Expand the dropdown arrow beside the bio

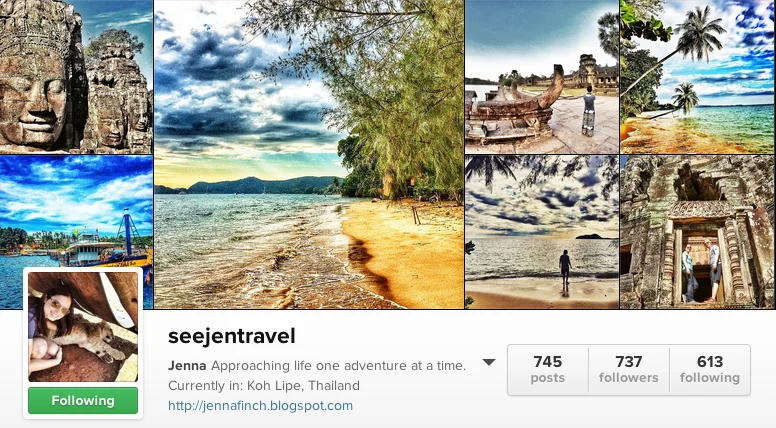coord(488,362)
